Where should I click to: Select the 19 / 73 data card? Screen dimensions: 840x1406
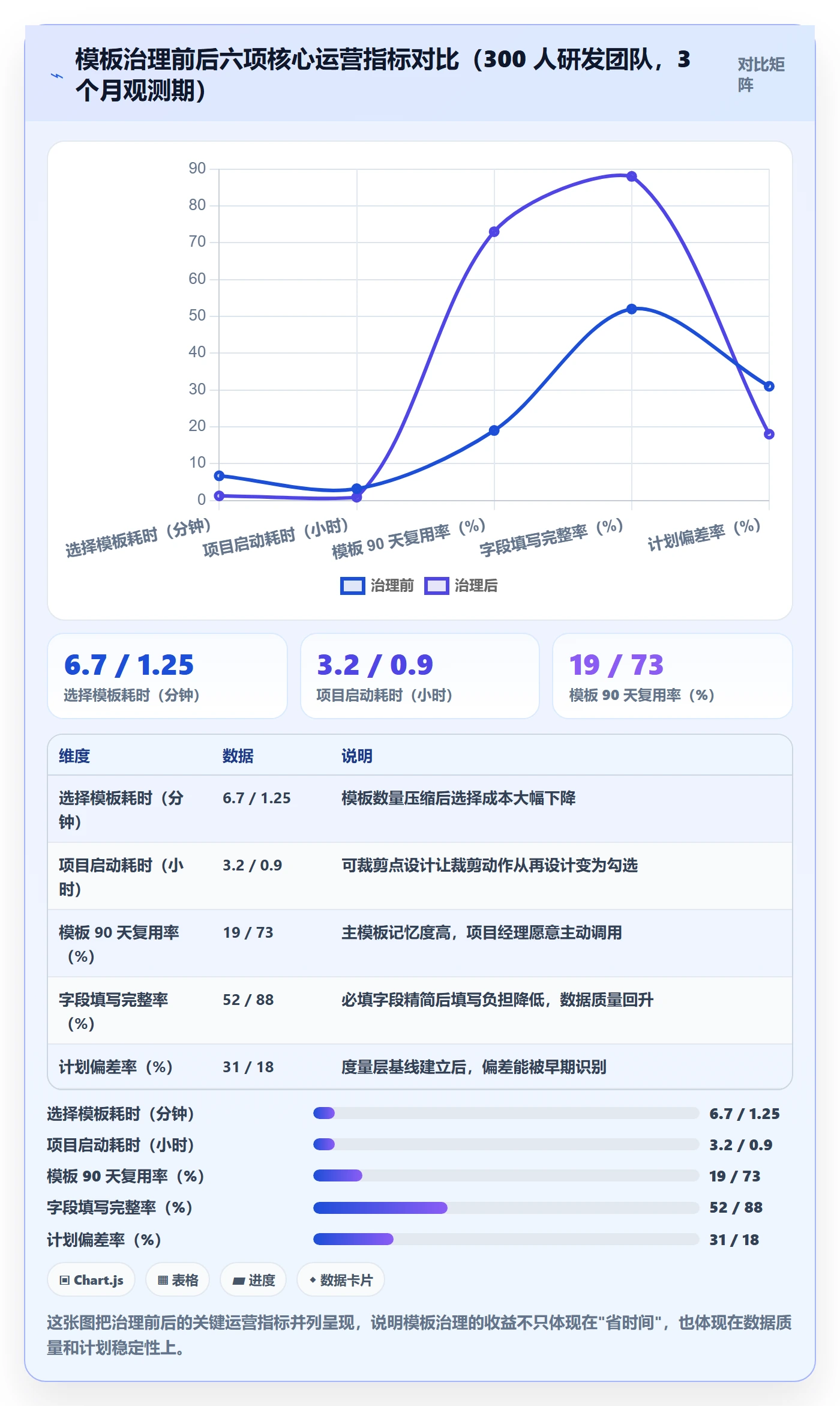point(673,676)
